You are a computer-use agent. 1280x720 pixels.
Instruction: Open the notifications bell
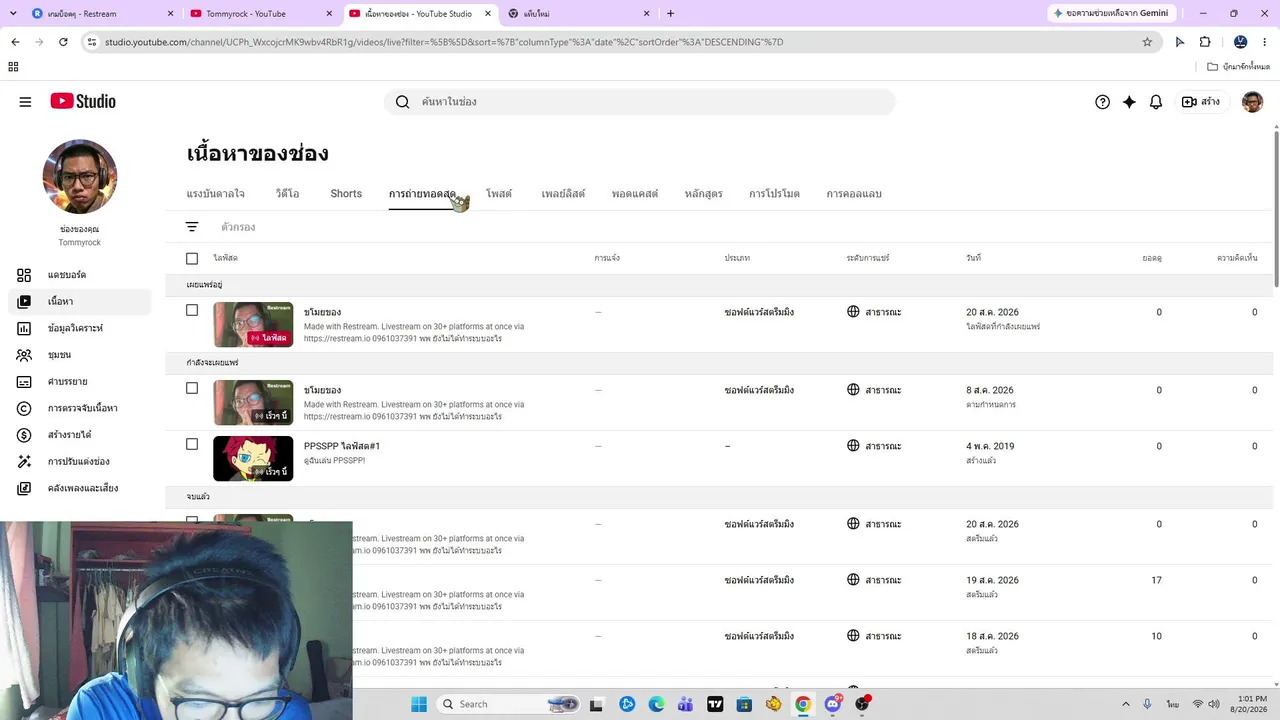pyautogui.click(x=1156, y=102)
